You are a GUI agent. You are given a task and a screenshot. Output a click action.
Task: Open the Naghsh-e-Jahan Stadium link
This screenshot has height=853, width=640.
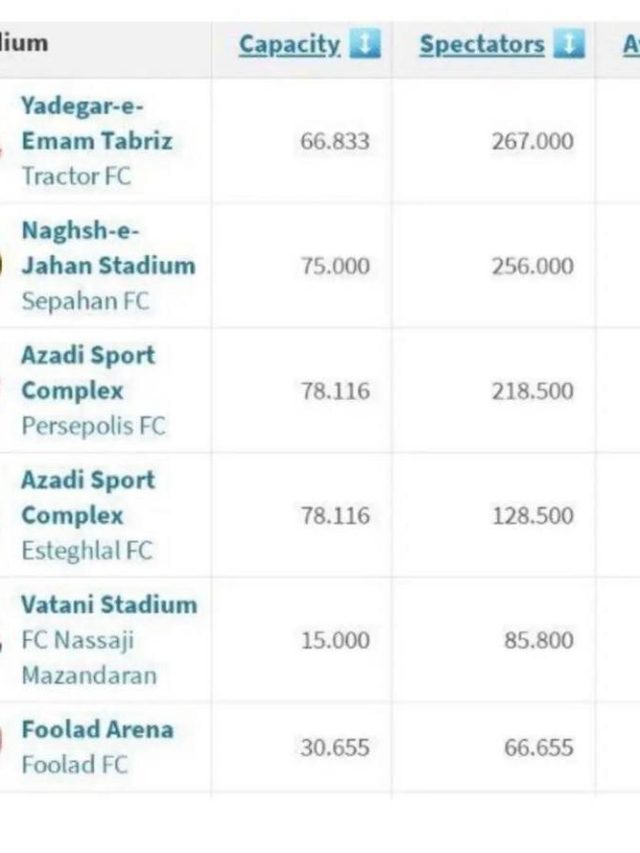[x=108, y=248]
